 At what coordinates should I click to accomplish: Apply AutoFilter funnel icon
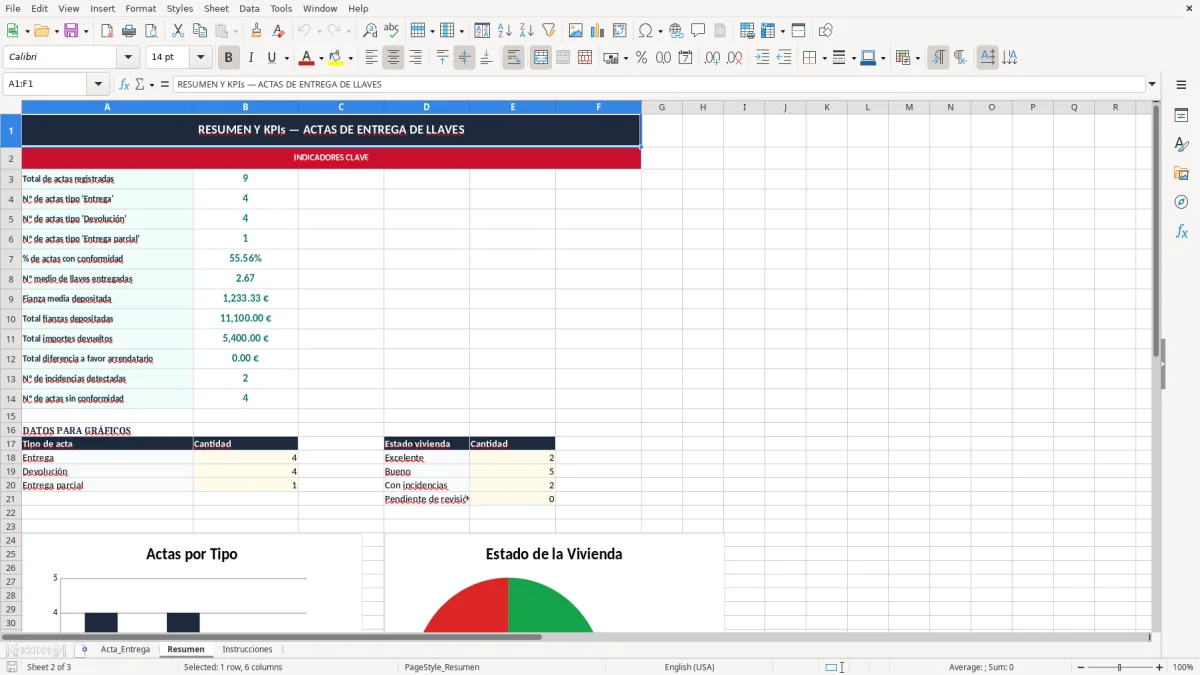click(x=548, y=31)
